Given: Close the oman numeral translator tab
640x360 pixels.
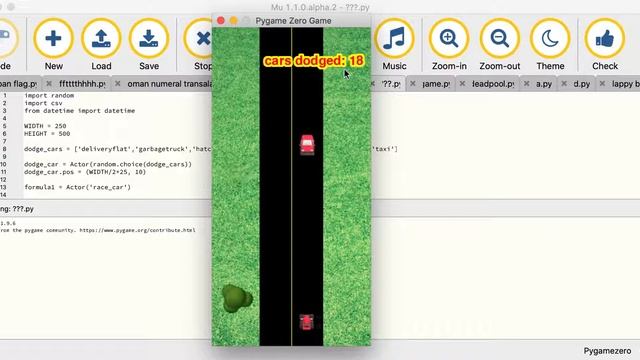Looking at the screenshot, I should click(118, 83).
